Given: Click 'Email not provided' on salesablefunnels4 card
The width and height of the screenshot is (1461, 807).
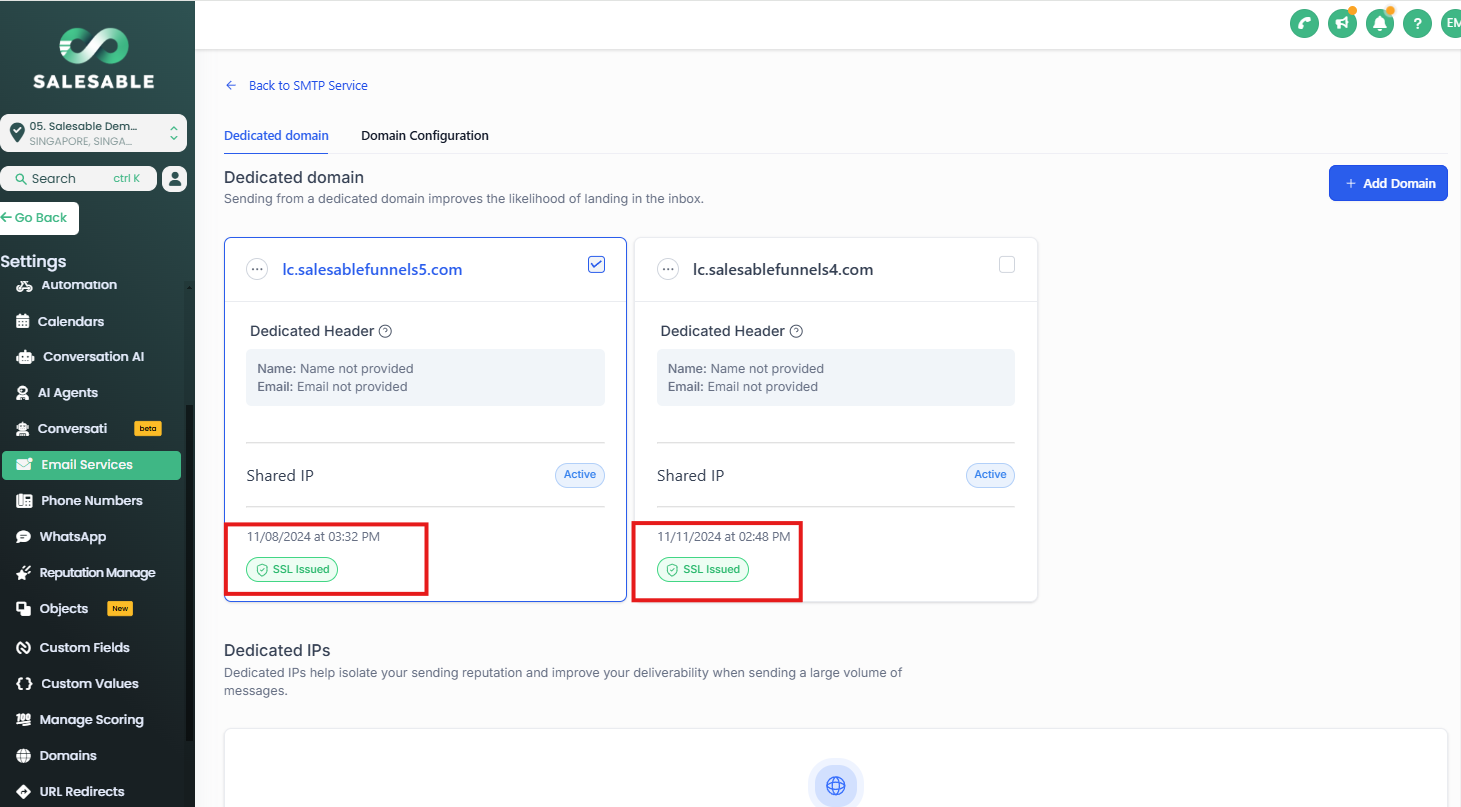Looking at the screenshot, I should point(762,387).
